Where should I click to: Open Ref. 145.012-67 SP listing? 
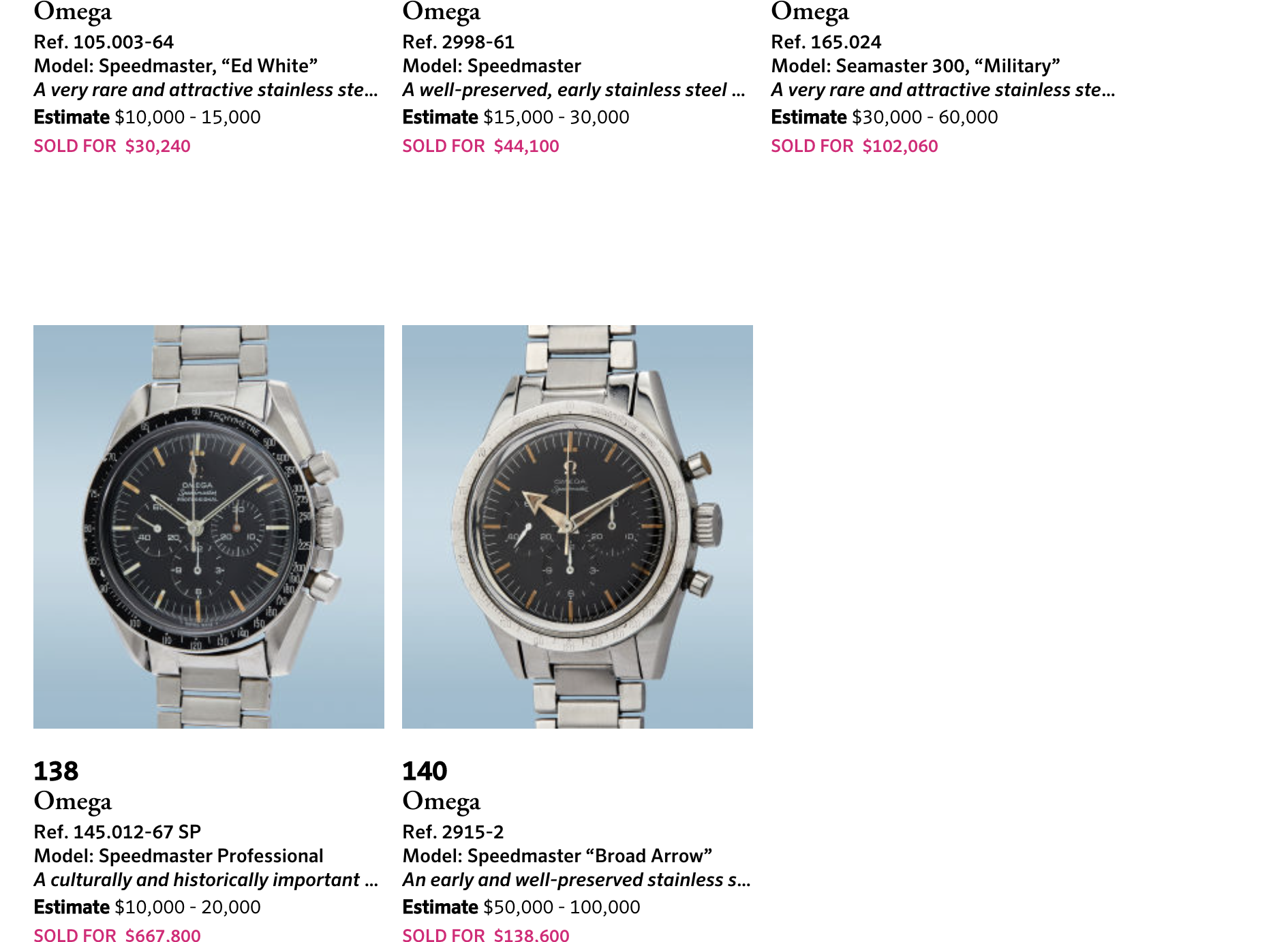coord(117,832)
